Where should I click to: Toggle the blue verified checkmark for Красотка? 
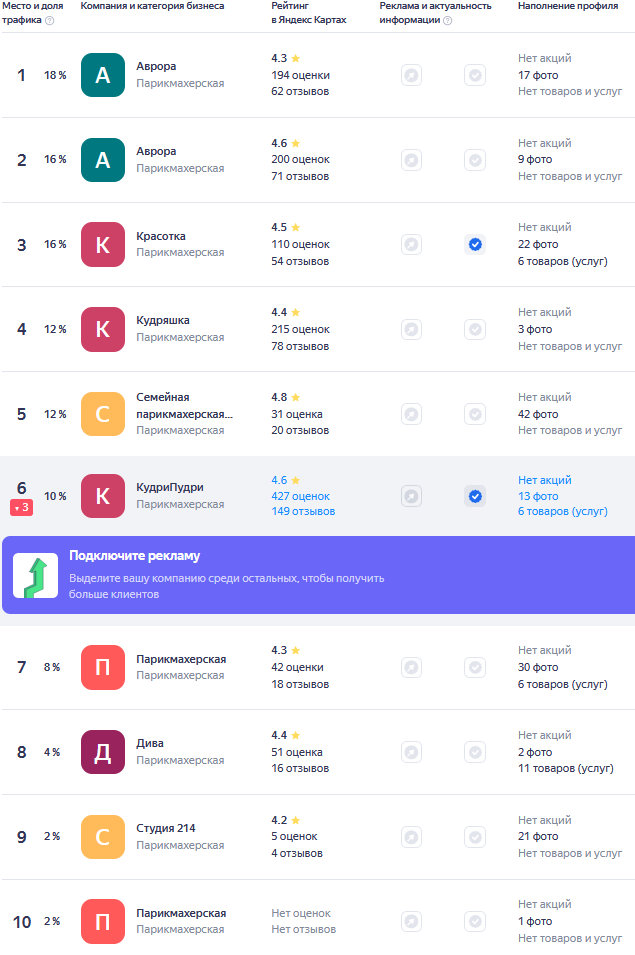[x=475, y=244]
